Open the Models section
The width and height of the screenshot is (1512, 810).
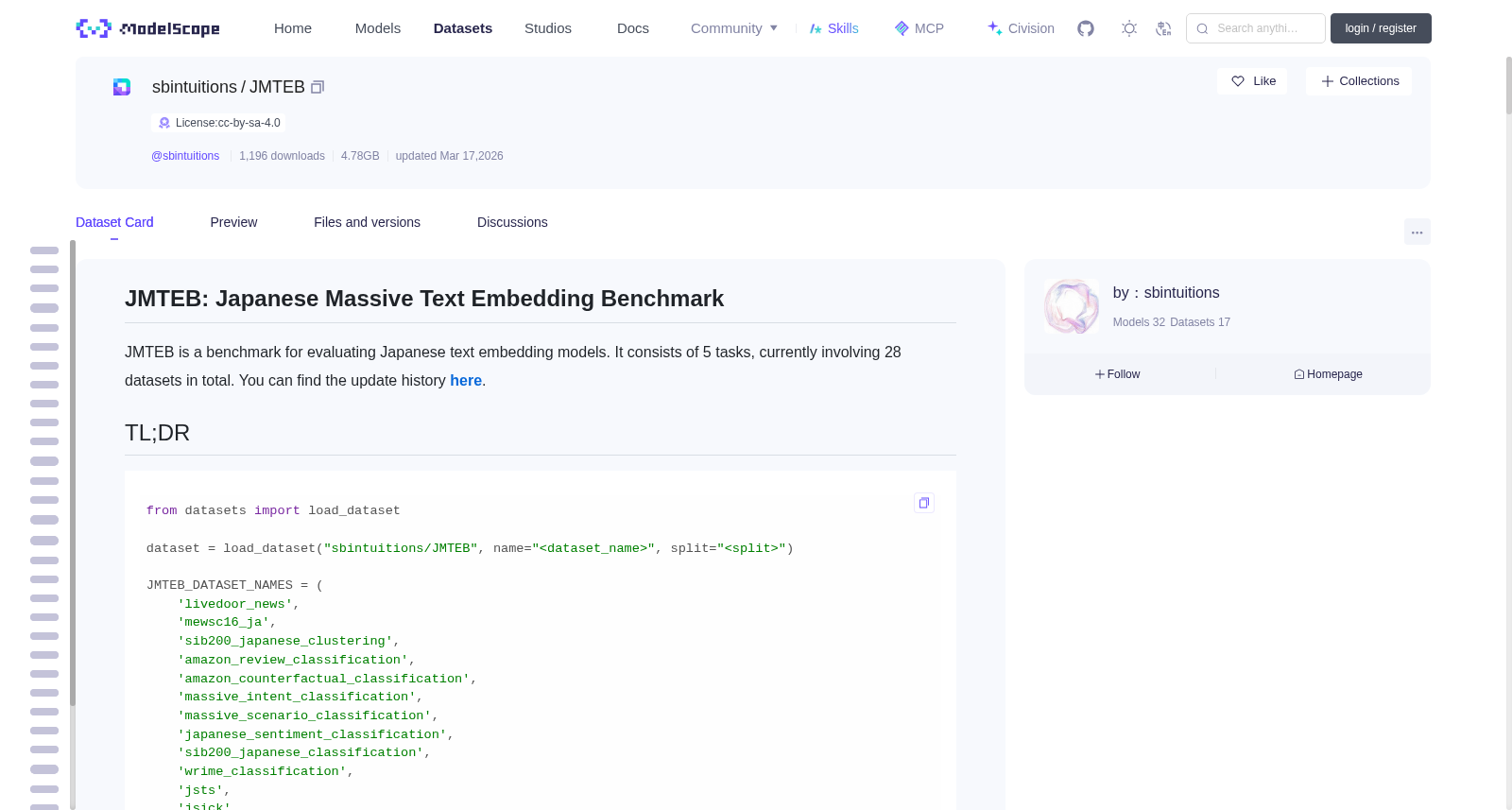(378, 28)
